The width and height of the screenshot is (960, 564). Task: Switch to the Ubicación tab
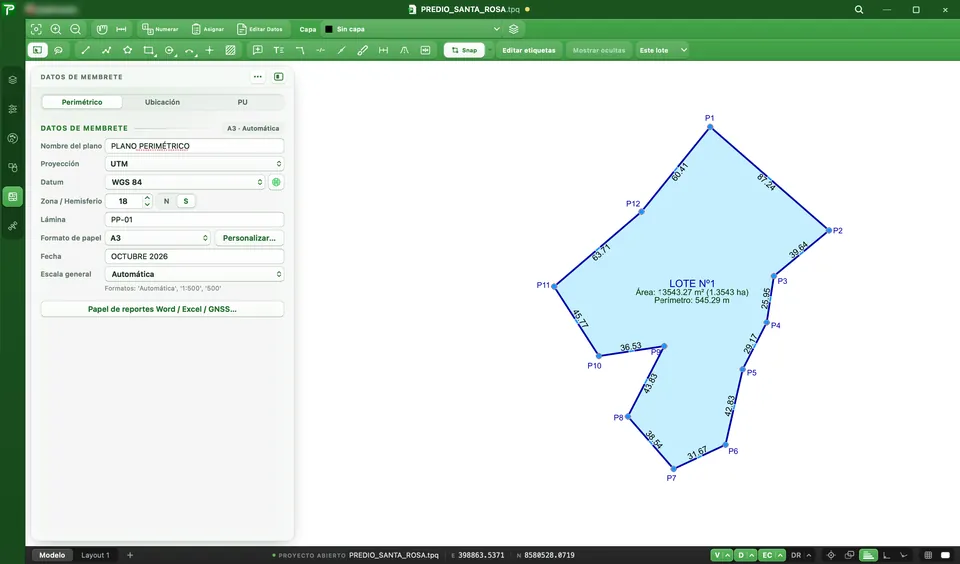point(162,102)
